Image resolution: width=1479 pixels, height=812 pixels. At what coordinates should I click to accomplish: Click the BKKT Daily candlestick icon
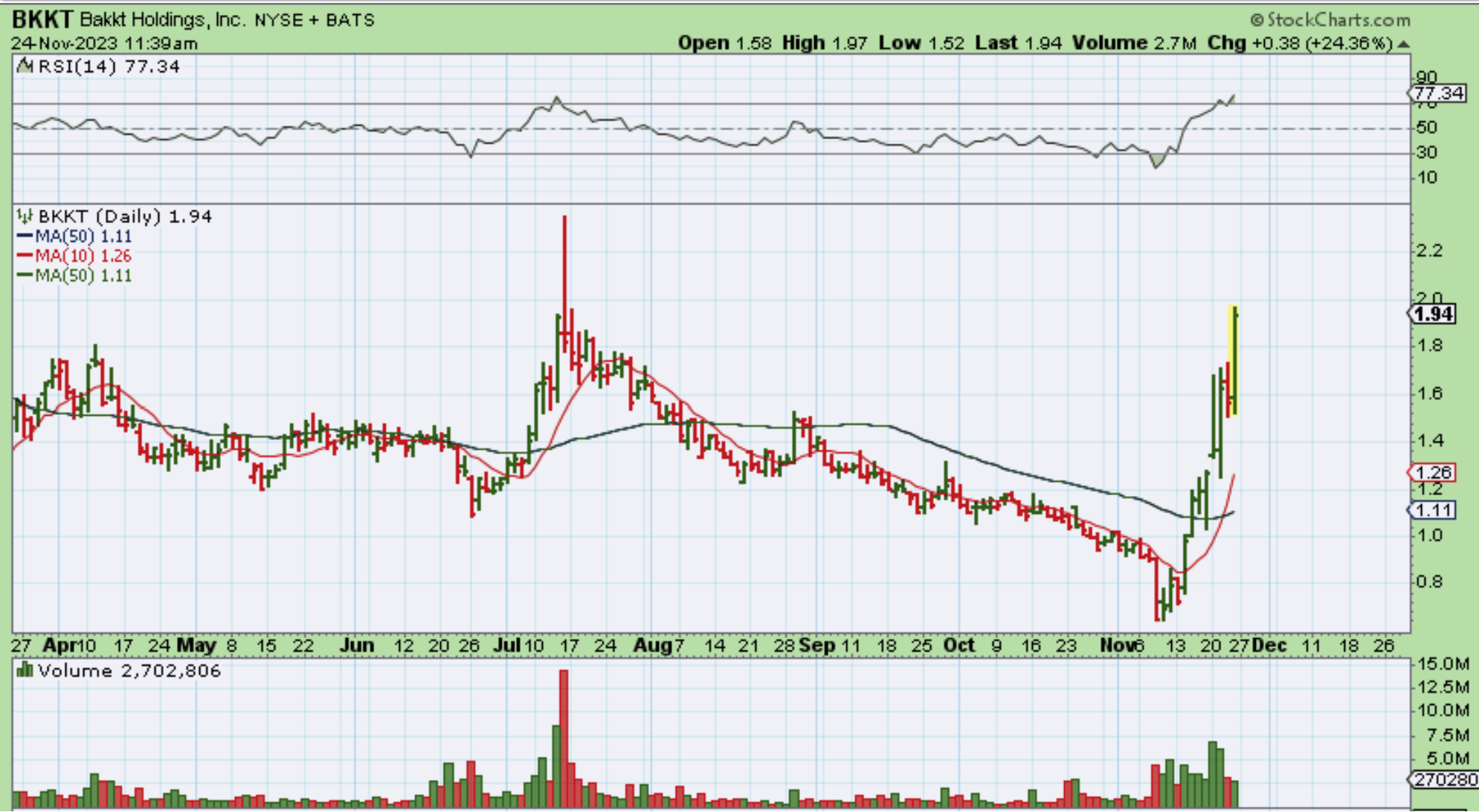[x=25, y=216]
